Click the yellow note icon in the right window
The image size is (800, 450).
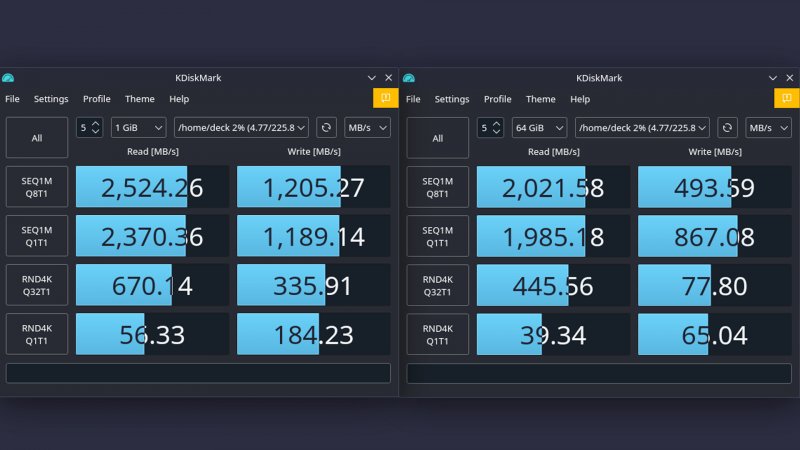787,98
